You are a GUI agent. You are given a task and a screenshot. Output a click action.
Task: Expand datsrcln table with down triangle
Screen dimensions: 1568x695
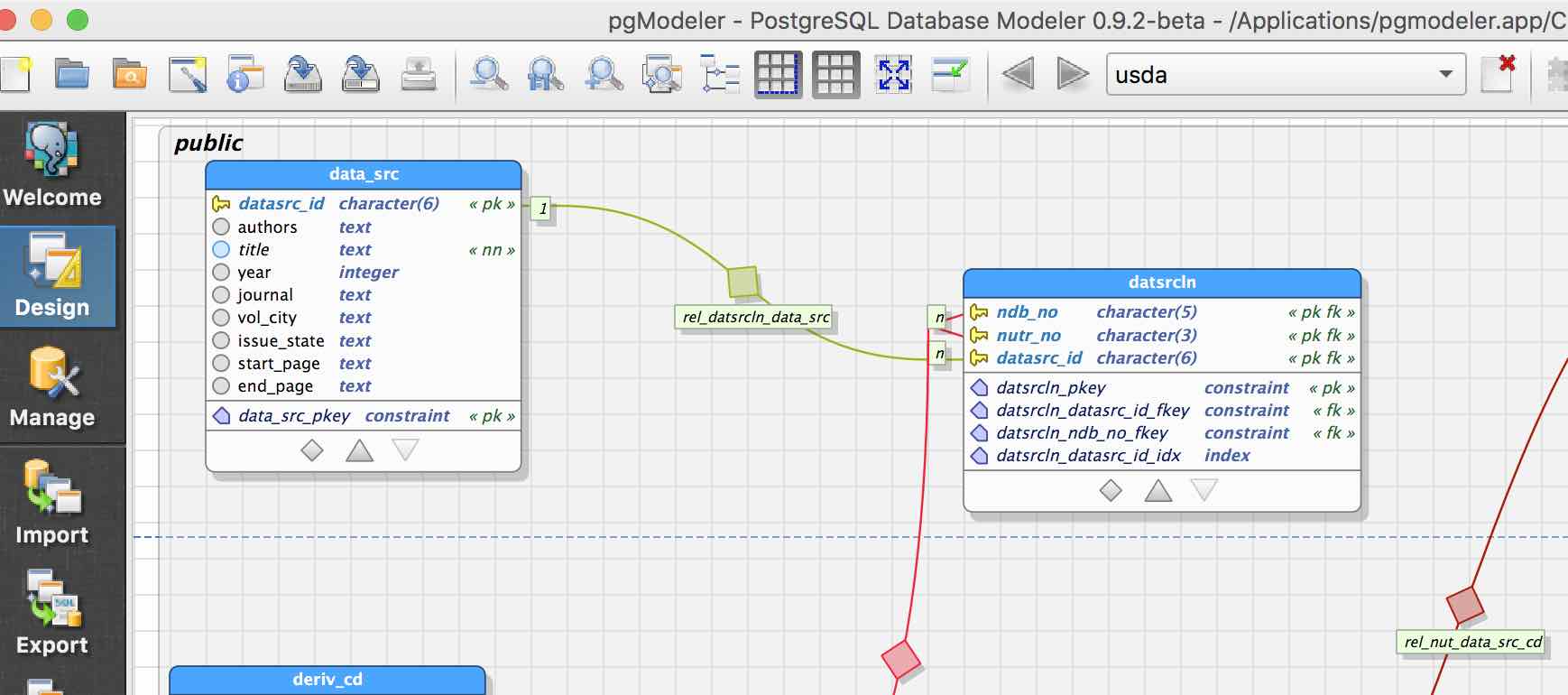(x=1204, y=490)
